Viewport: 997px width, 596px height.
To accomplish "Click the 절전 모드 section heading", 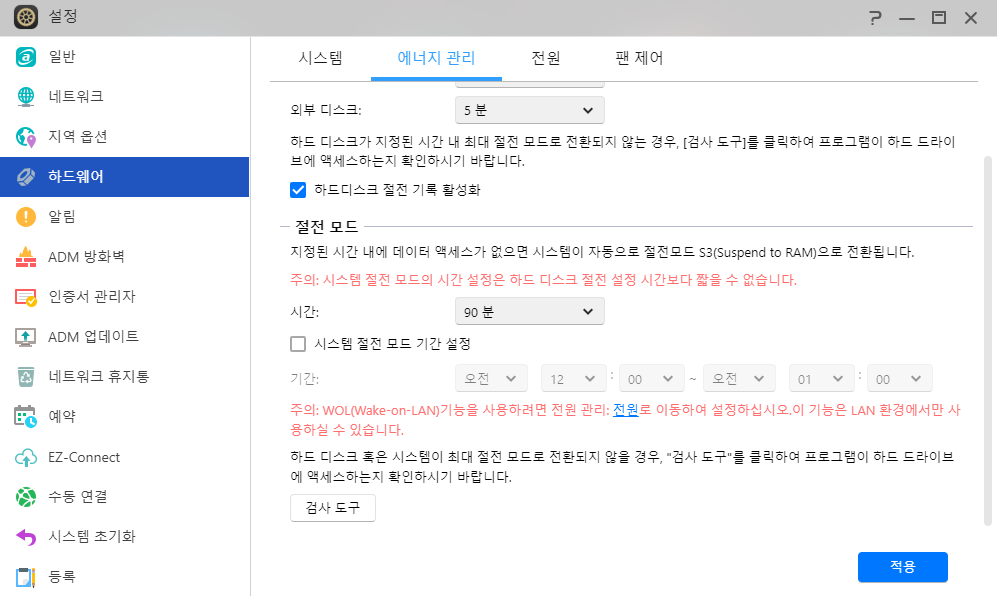I will (326, 226).
